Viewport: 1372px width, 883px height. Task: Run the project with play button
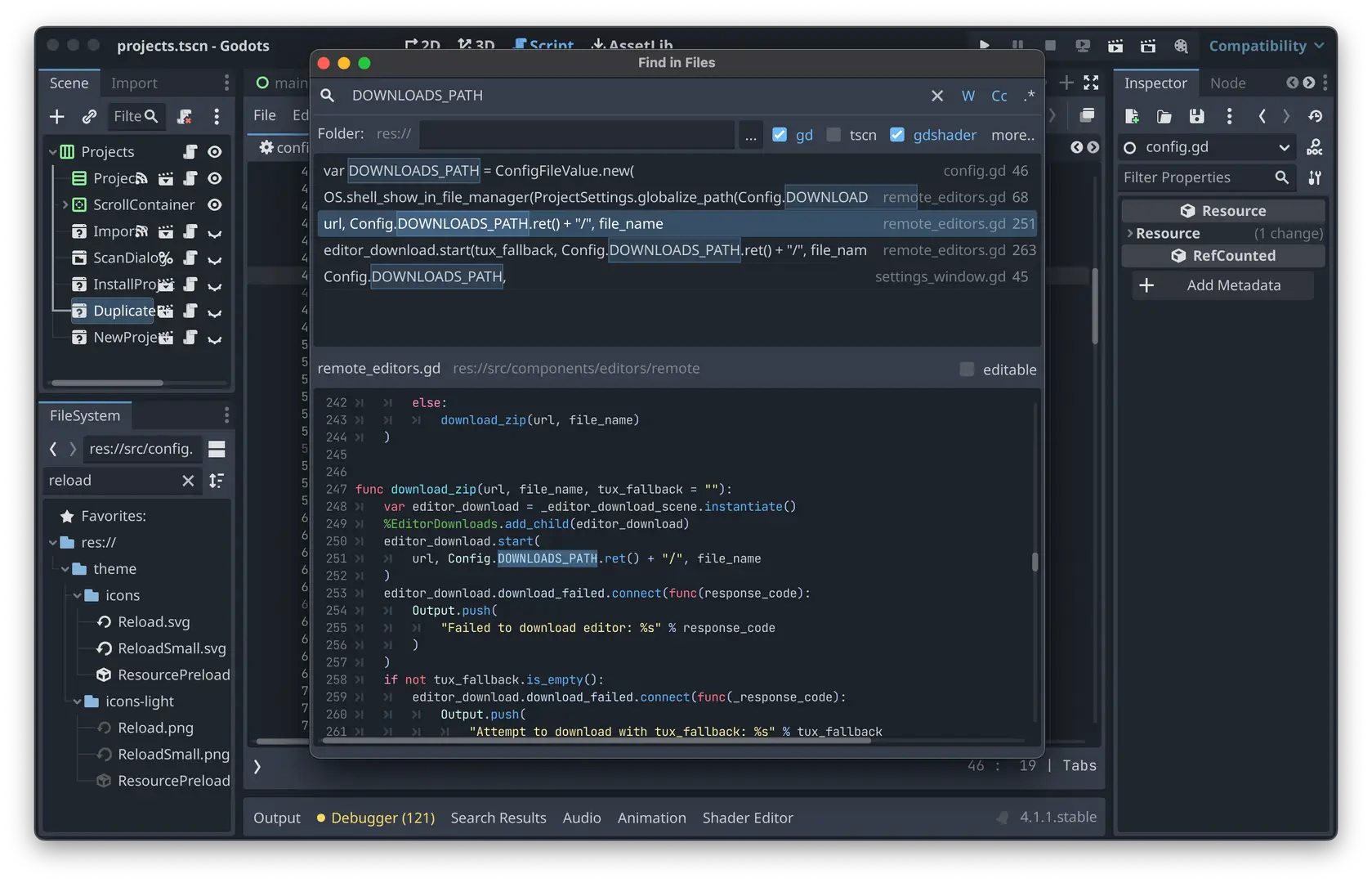tap(984, 46)
